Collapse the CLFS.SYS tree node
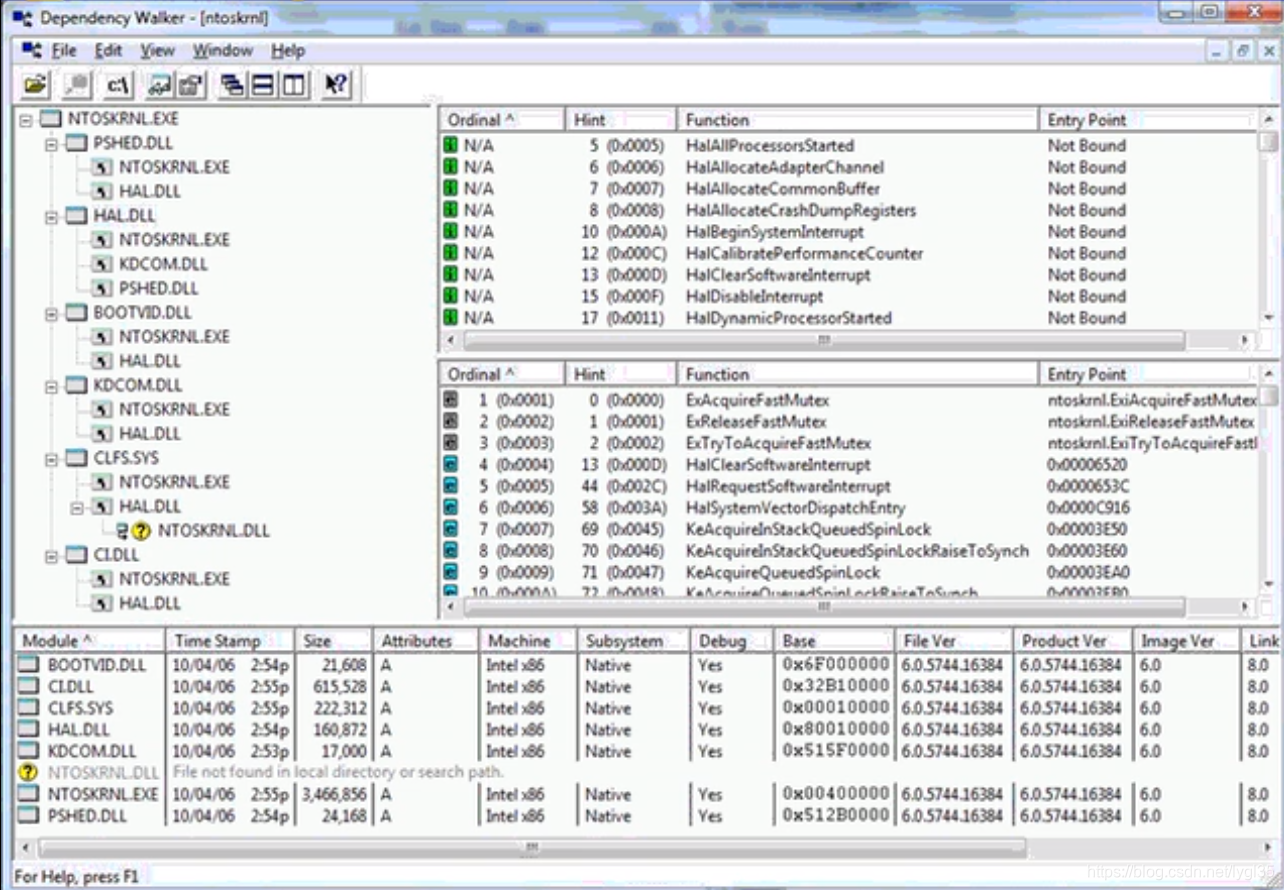Viewport: 1284px width, 890px height. [52, 459]
